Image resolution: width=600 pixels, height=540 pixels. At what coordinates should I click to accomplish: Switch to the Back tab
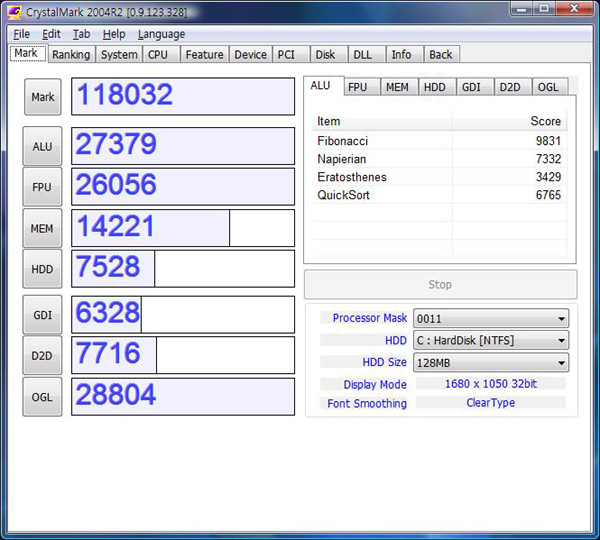point(442,55)
